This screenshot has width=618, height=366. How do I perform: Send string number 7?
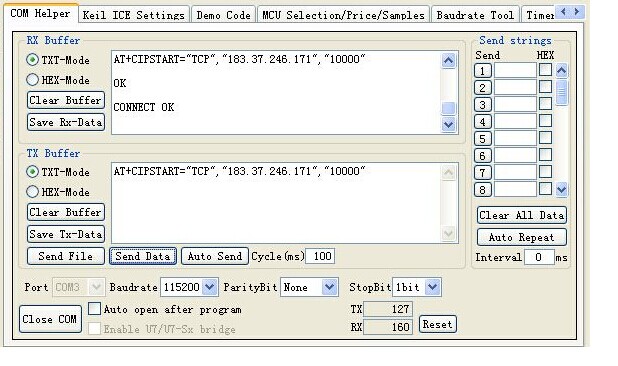click(483, 173)
